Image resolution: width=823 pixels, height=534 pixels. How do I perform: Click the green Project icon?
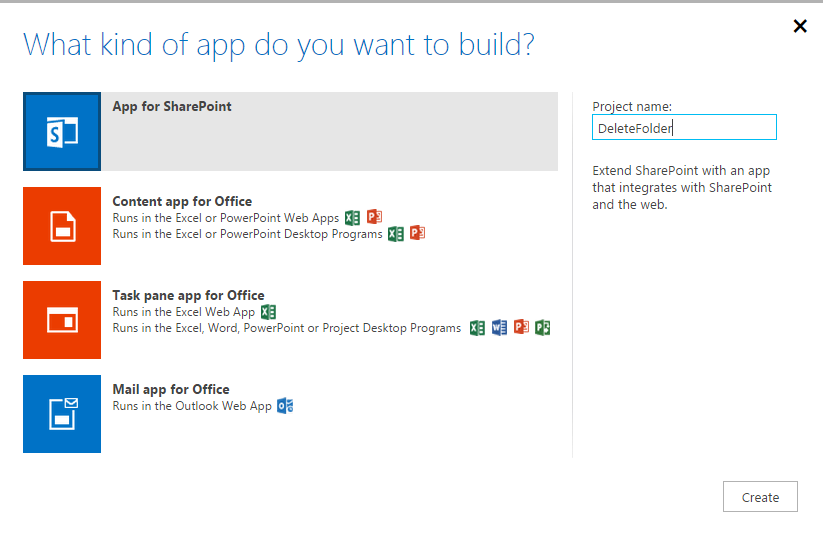click(x=543, y=328)
